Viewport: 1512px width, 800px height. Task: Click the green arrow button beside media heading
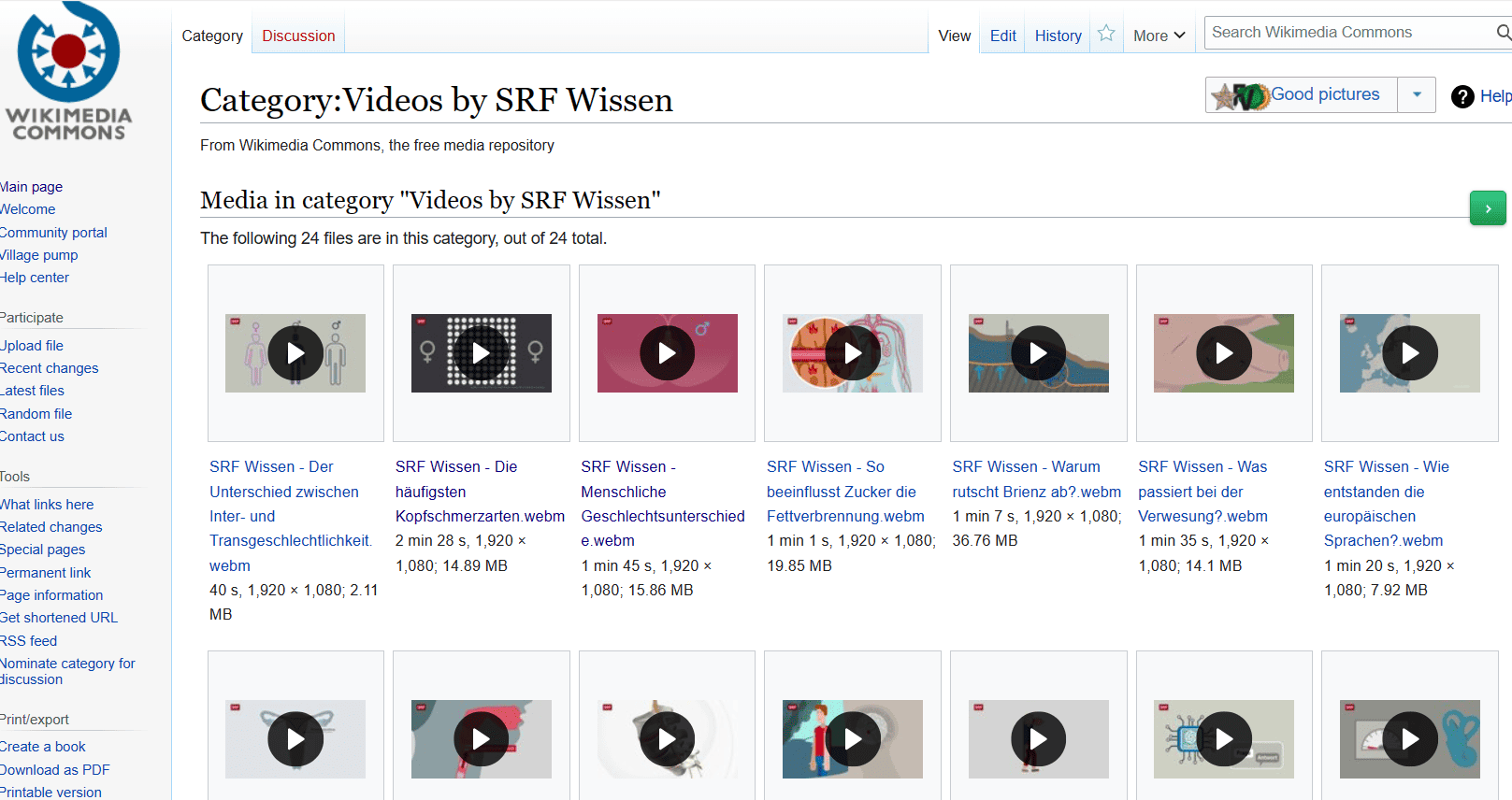point(1488,207)
